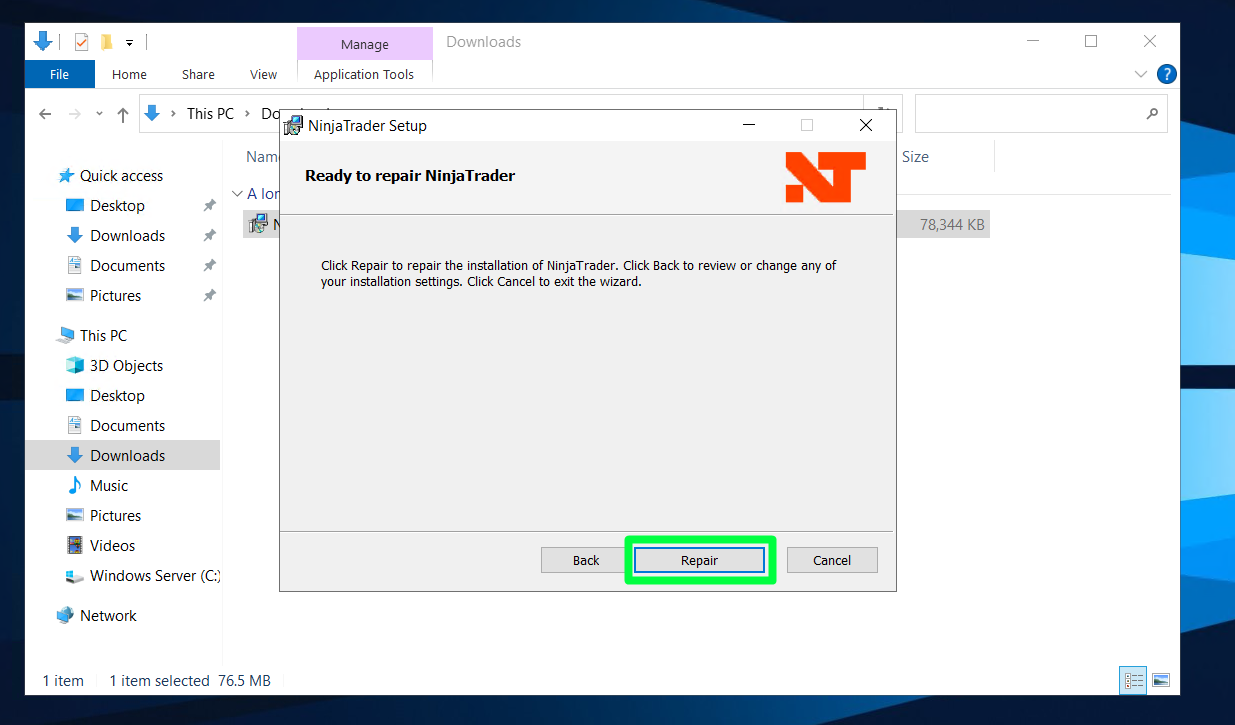Screen dimensions: 1235x725
Task: Switch to details view button
Action: click(x=1133, y=680)
